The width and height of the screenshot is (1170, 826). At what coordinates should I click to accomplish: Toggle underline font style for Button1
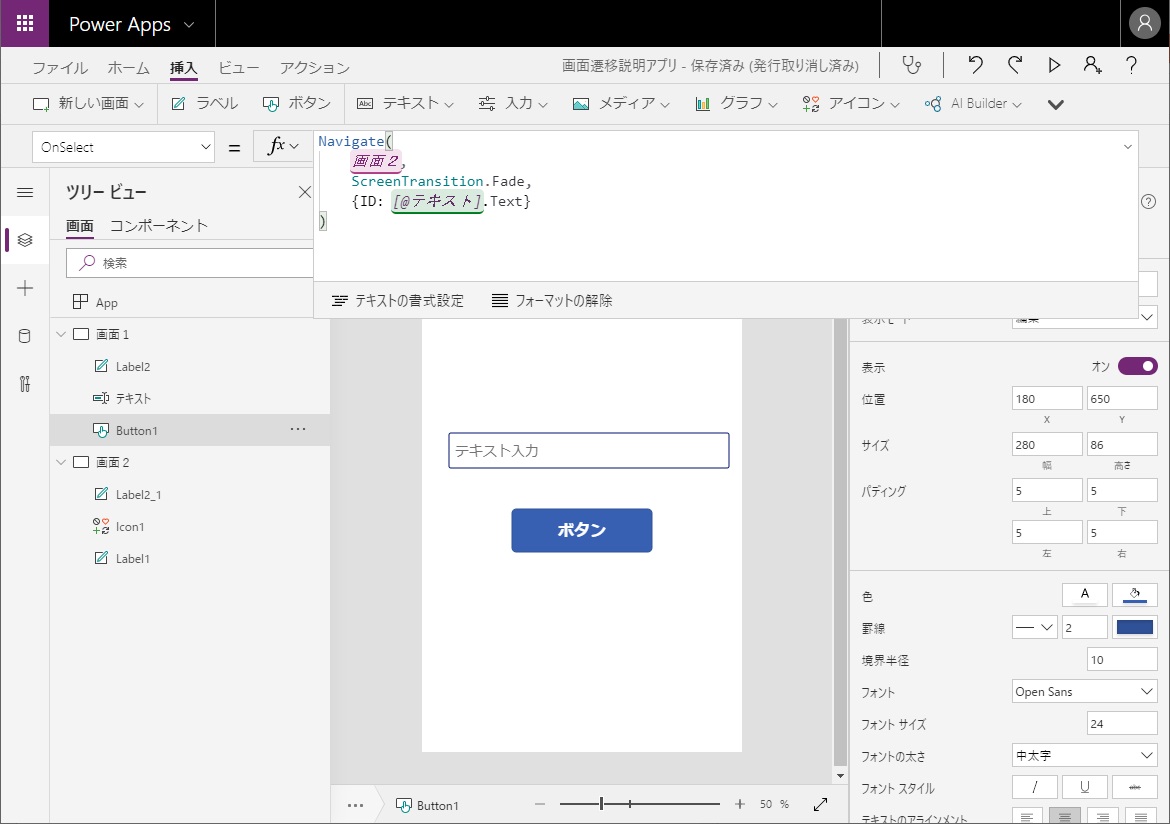[1084, 787]
